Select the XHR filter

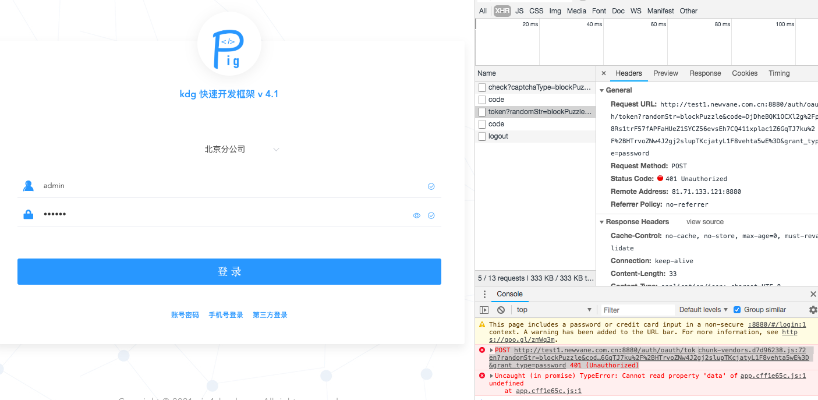click(501, 11)
